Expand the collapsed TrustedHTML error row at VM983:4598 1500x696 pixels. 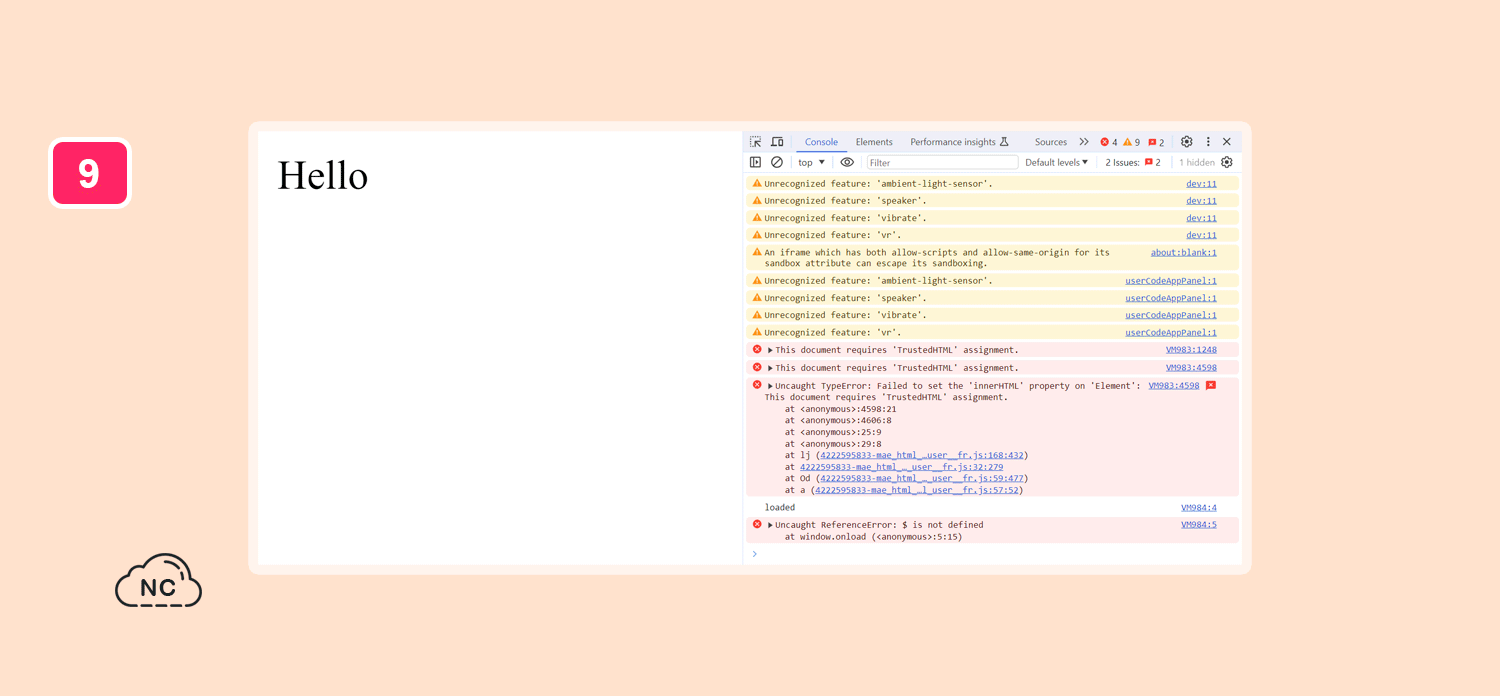click(770, 368)
